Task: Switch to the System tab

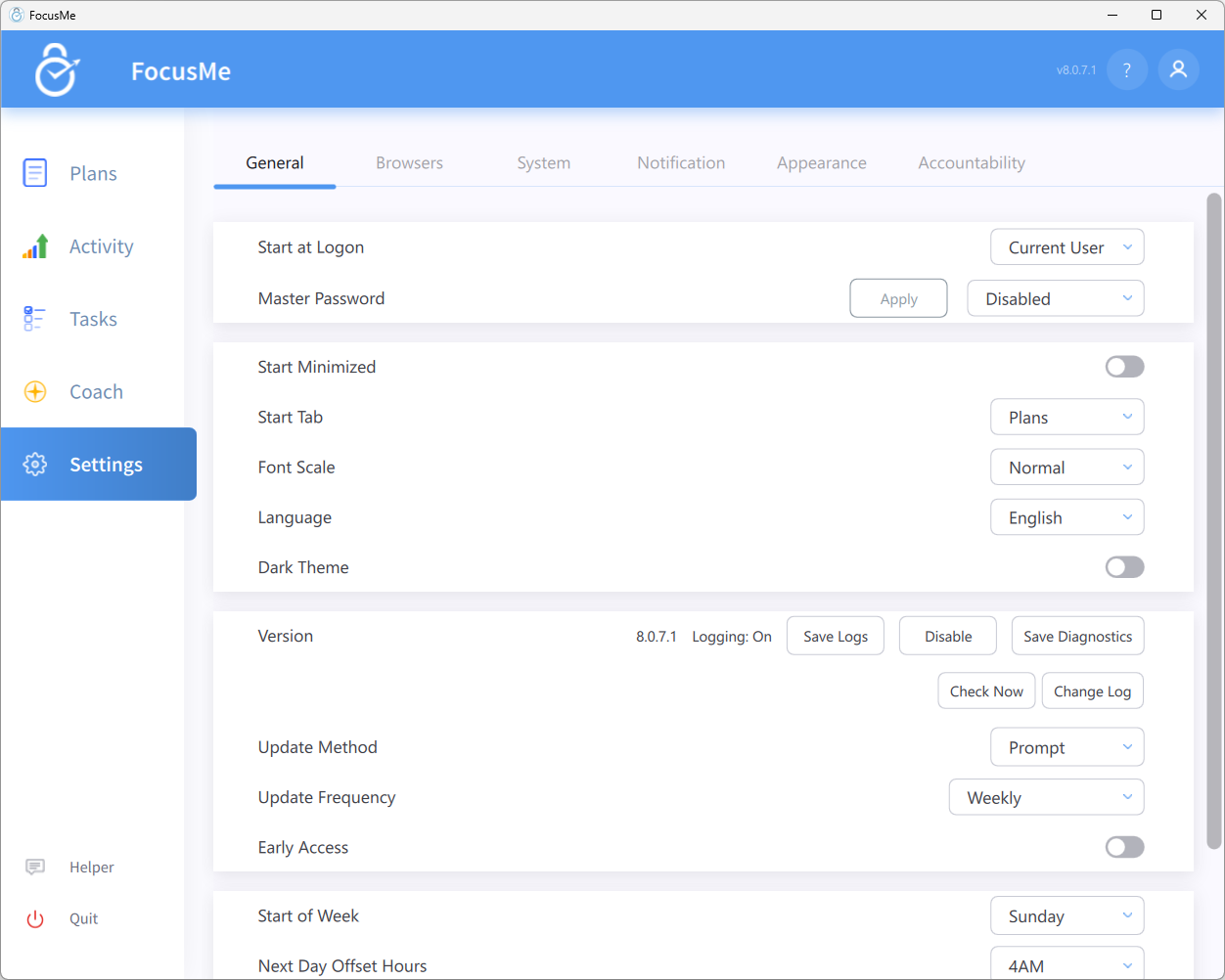Action: [x=544, y=163]
